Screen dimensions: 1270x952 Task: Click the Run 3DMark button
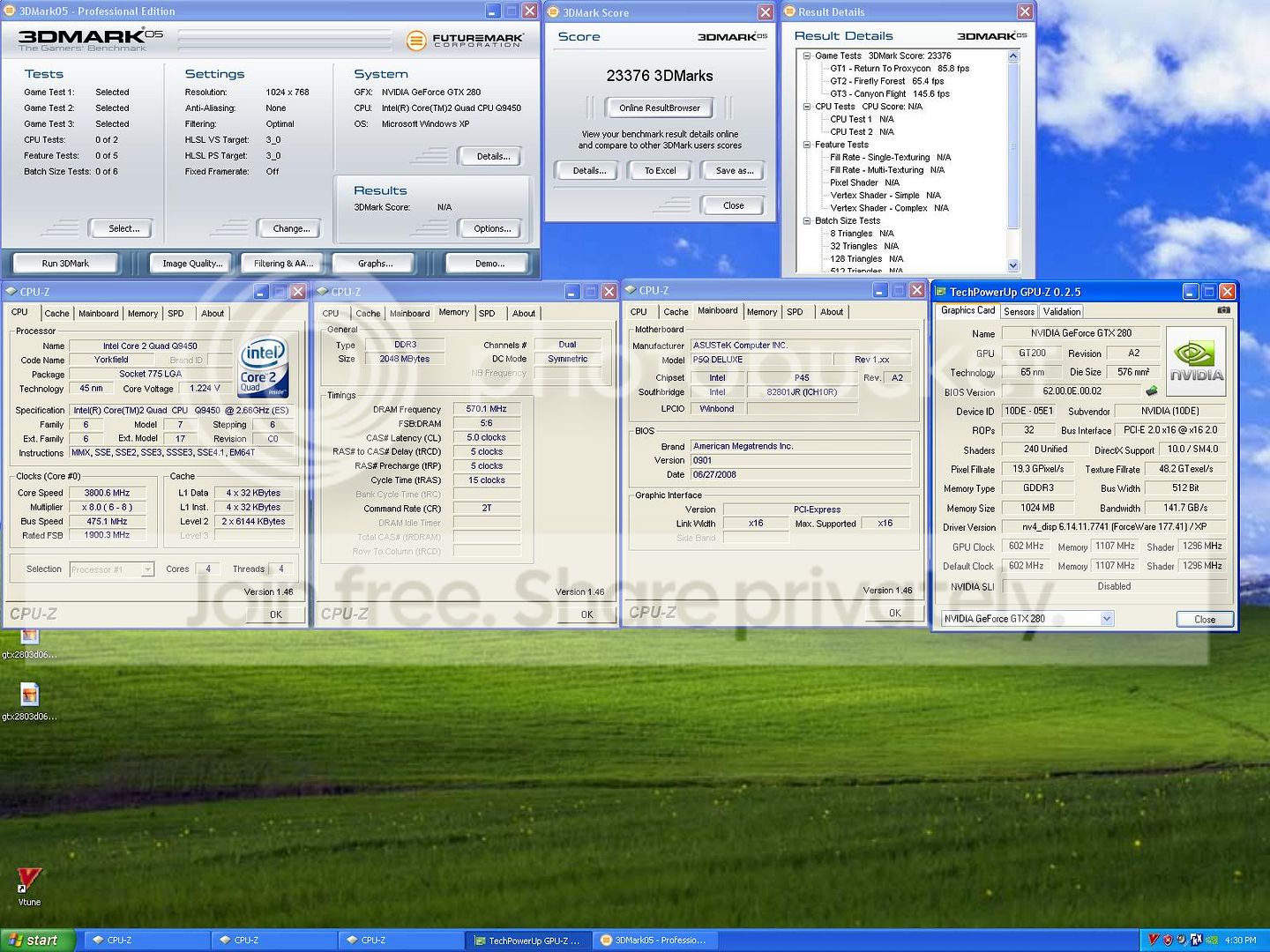pyautogui.click(x=65, y=262)
